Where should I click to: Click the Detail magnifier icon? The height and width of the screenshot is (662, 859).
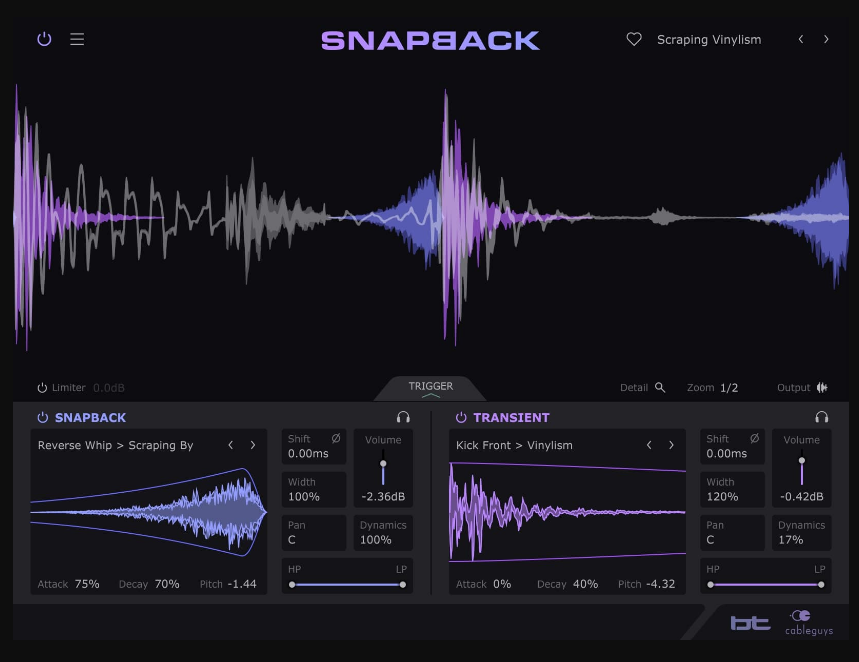660,387
